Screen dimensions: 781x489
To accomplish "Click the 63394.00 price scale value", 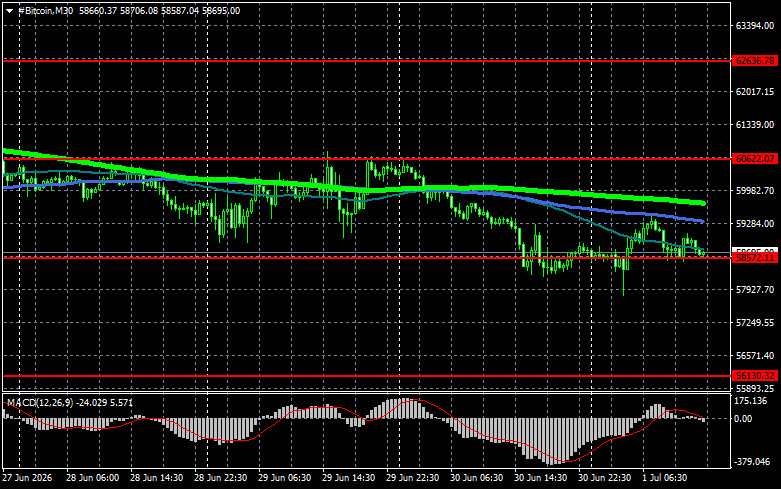I will pyautogui.click(x=755, y=26).
